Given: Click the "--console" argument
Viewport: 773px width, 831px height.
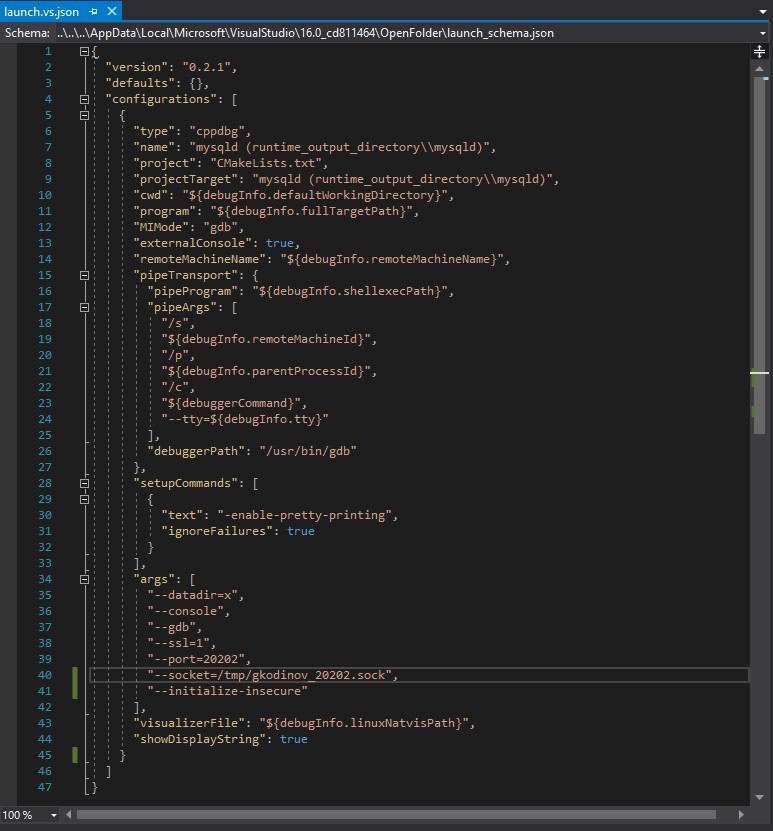Looking at the screenshot, I should click(x=185, y=611).
